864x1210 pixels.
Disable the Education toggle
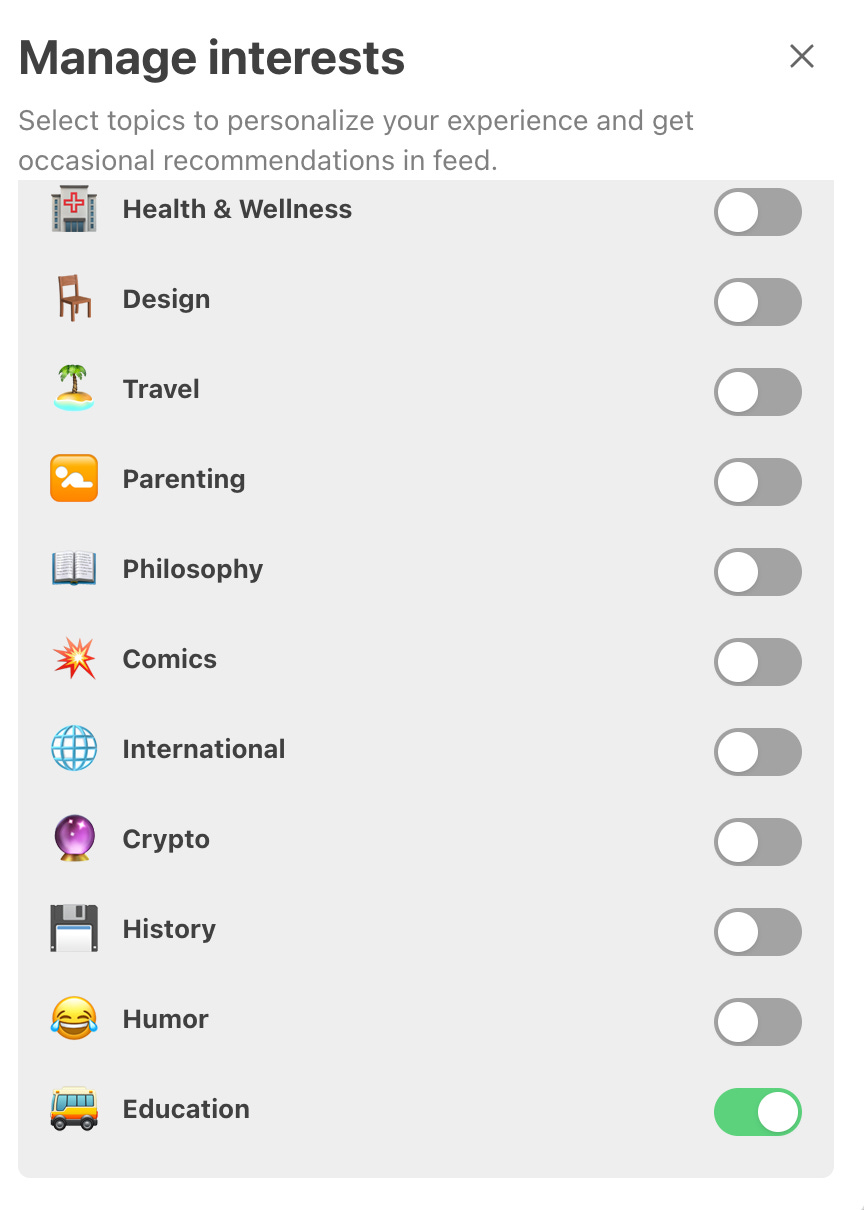[758, 1112]
